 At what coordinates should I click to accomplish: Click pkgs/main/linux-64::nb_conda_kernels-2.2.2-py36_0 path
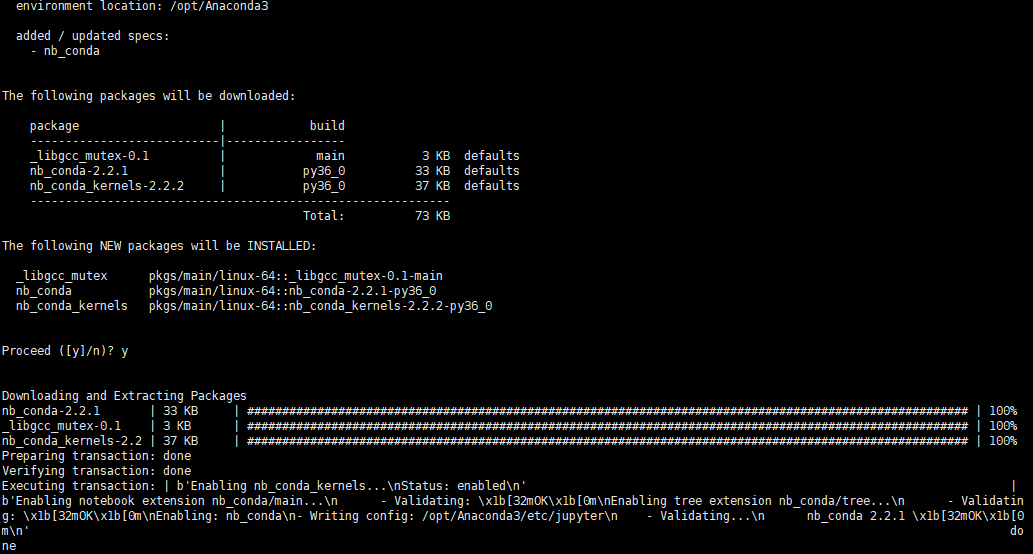tap(320, 306)
